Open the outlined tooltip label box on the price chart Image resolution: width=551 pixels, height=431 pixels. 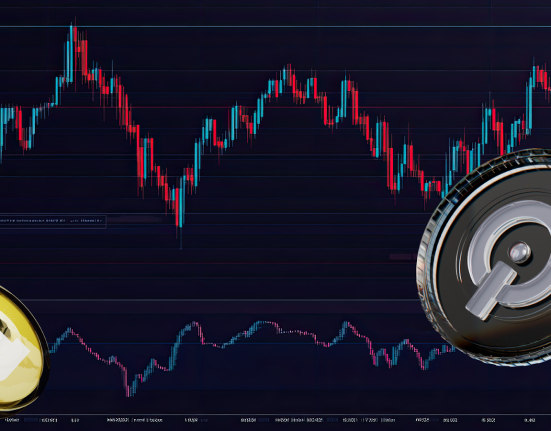coord(53,221)
